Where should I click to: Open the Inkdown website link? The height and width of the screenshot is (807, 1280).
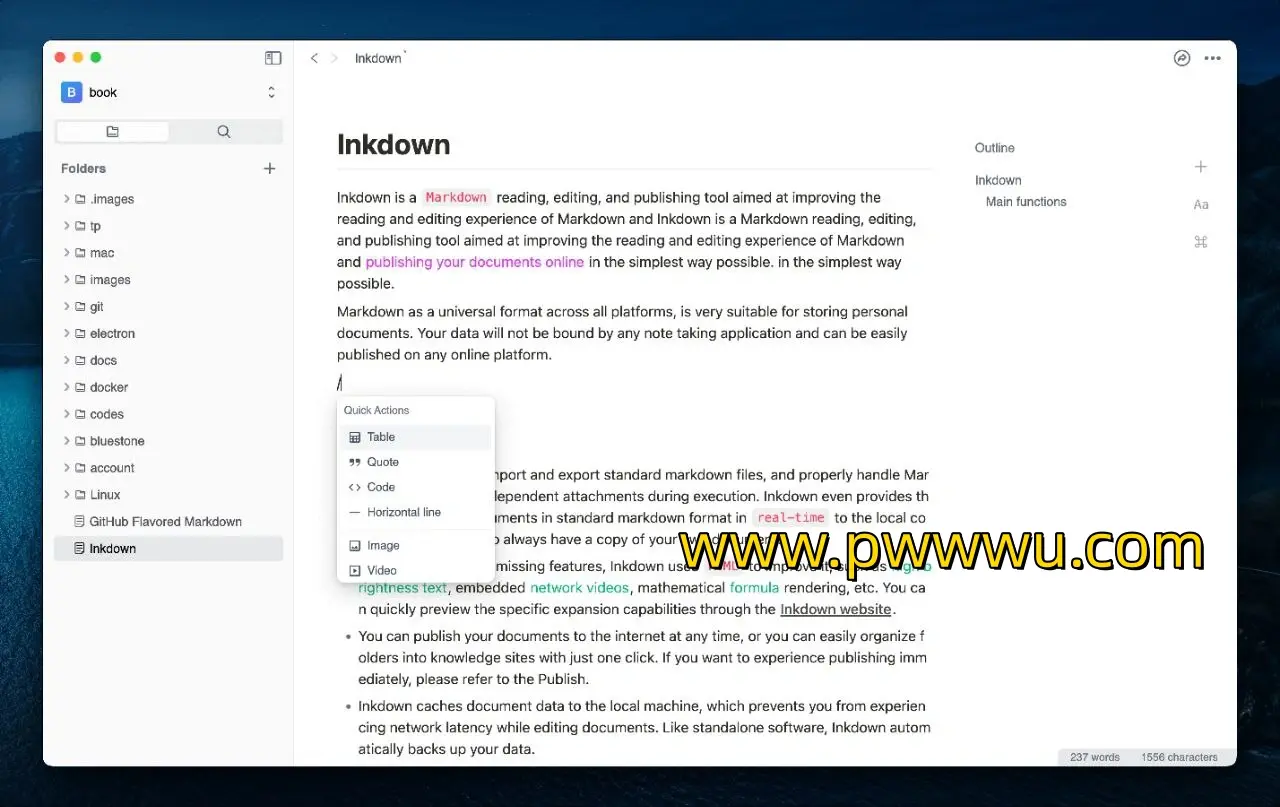[x=835, y=609]
